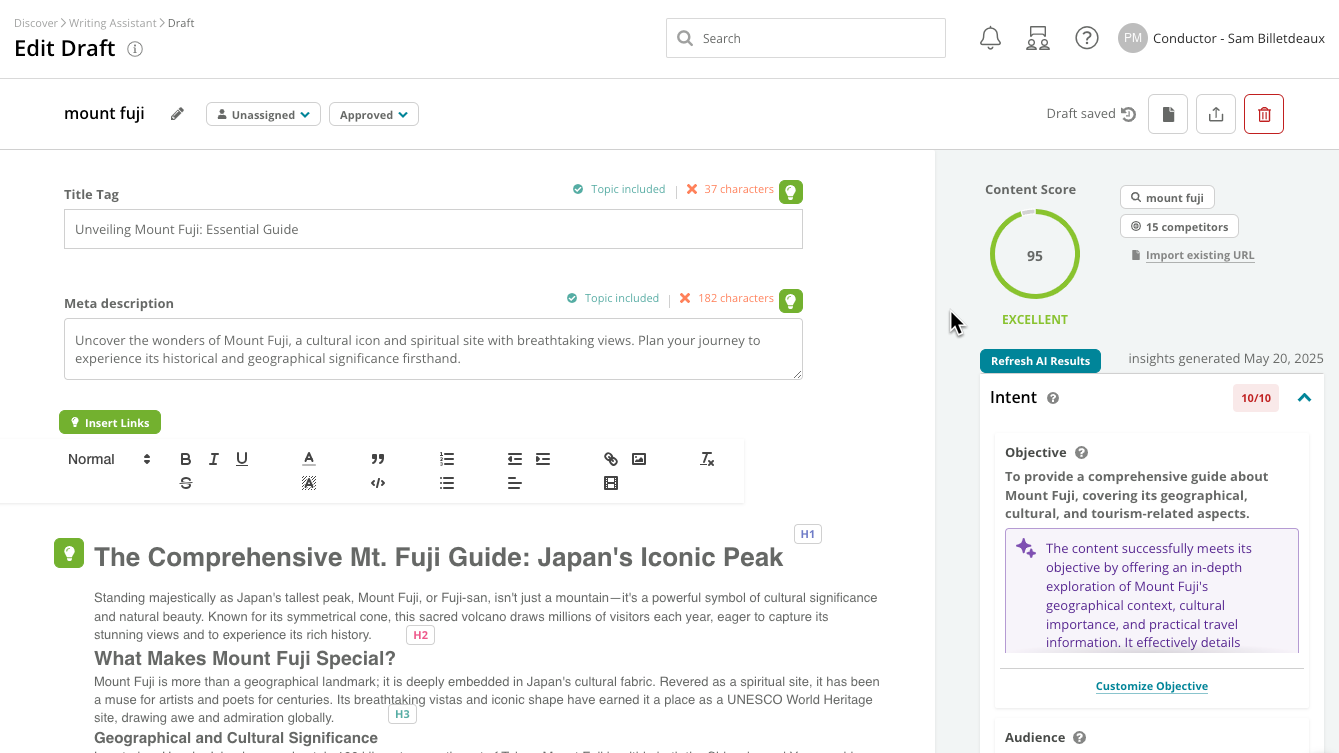Click Refresh AI Results button

coord(1041,361)
